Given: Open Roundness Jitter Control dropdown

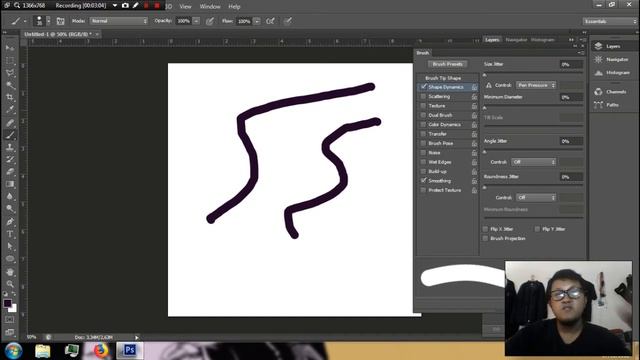Looking at the screenshot, I should click(x=536, y=198).
